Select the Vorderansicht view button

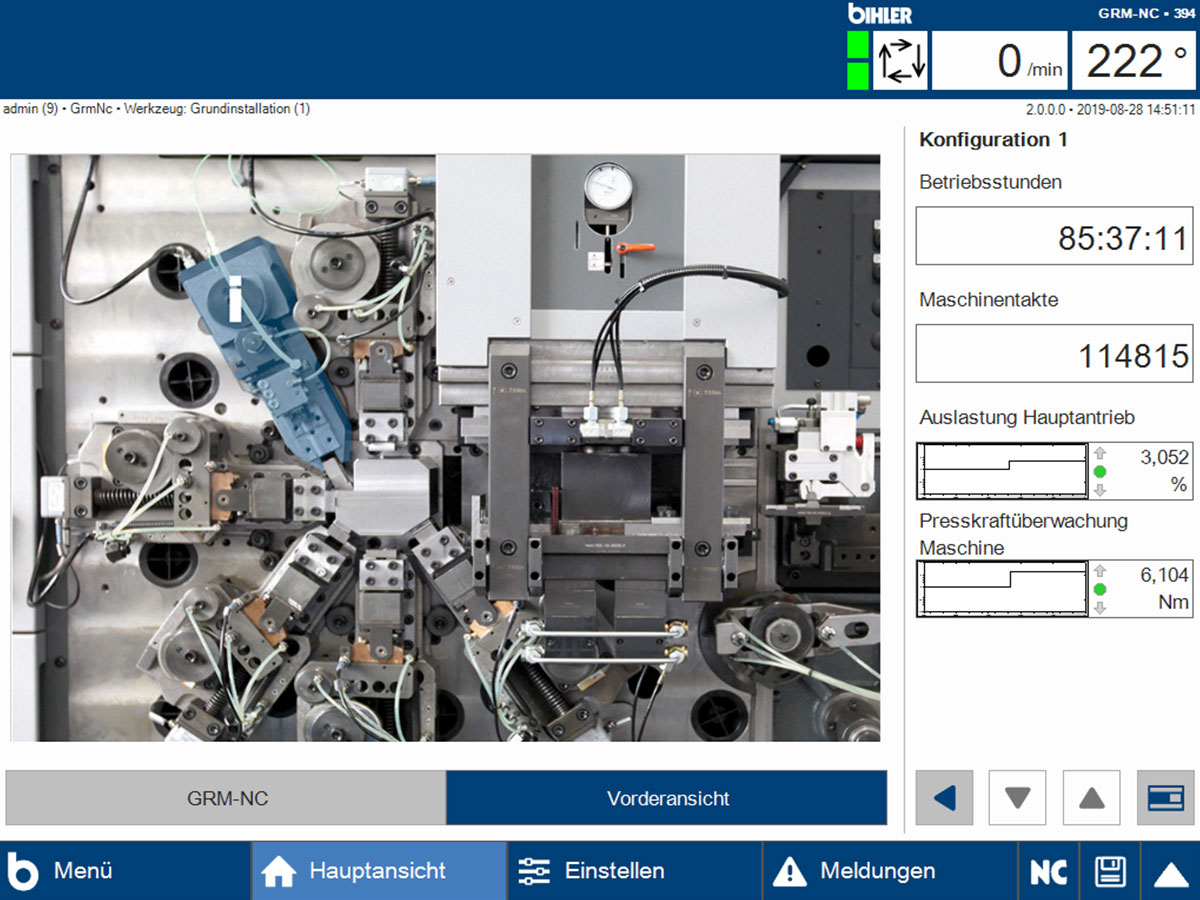(667, 798)
